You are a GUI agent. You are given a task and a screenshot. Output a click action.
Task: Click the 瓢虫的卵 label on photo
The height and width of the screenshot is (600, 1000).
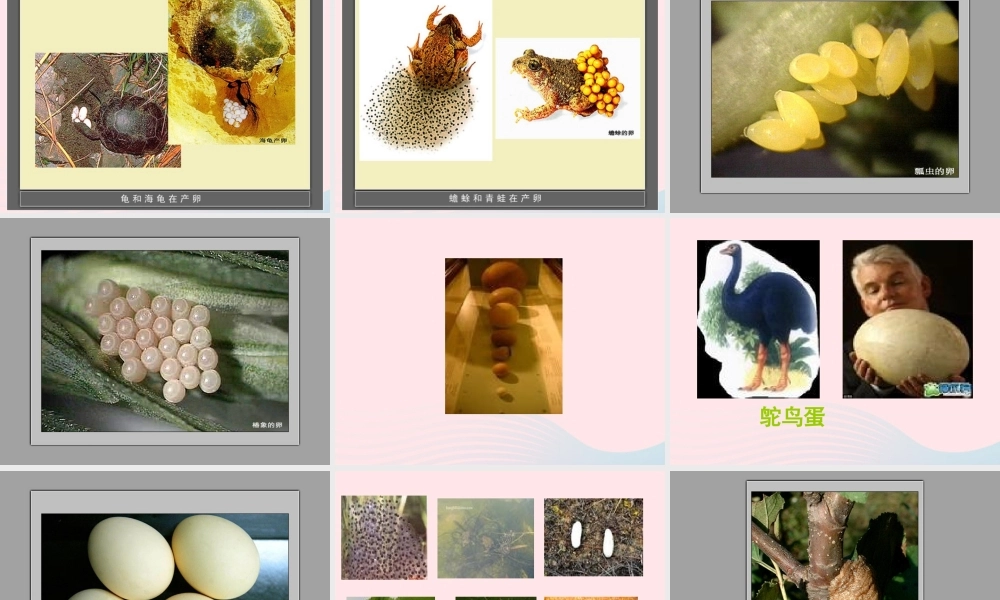(x=934, y=171)
